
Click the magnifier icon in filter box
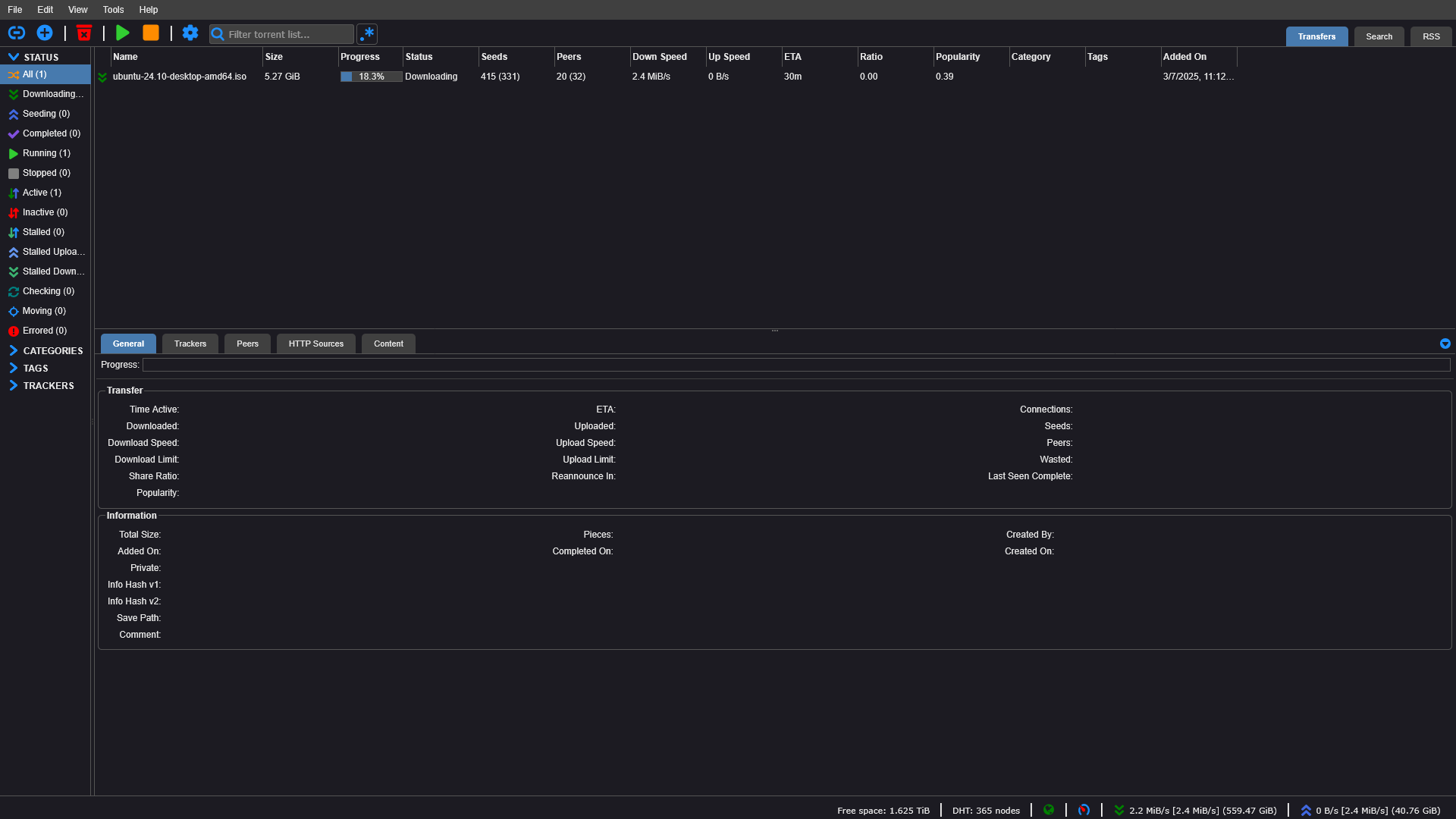218,34
